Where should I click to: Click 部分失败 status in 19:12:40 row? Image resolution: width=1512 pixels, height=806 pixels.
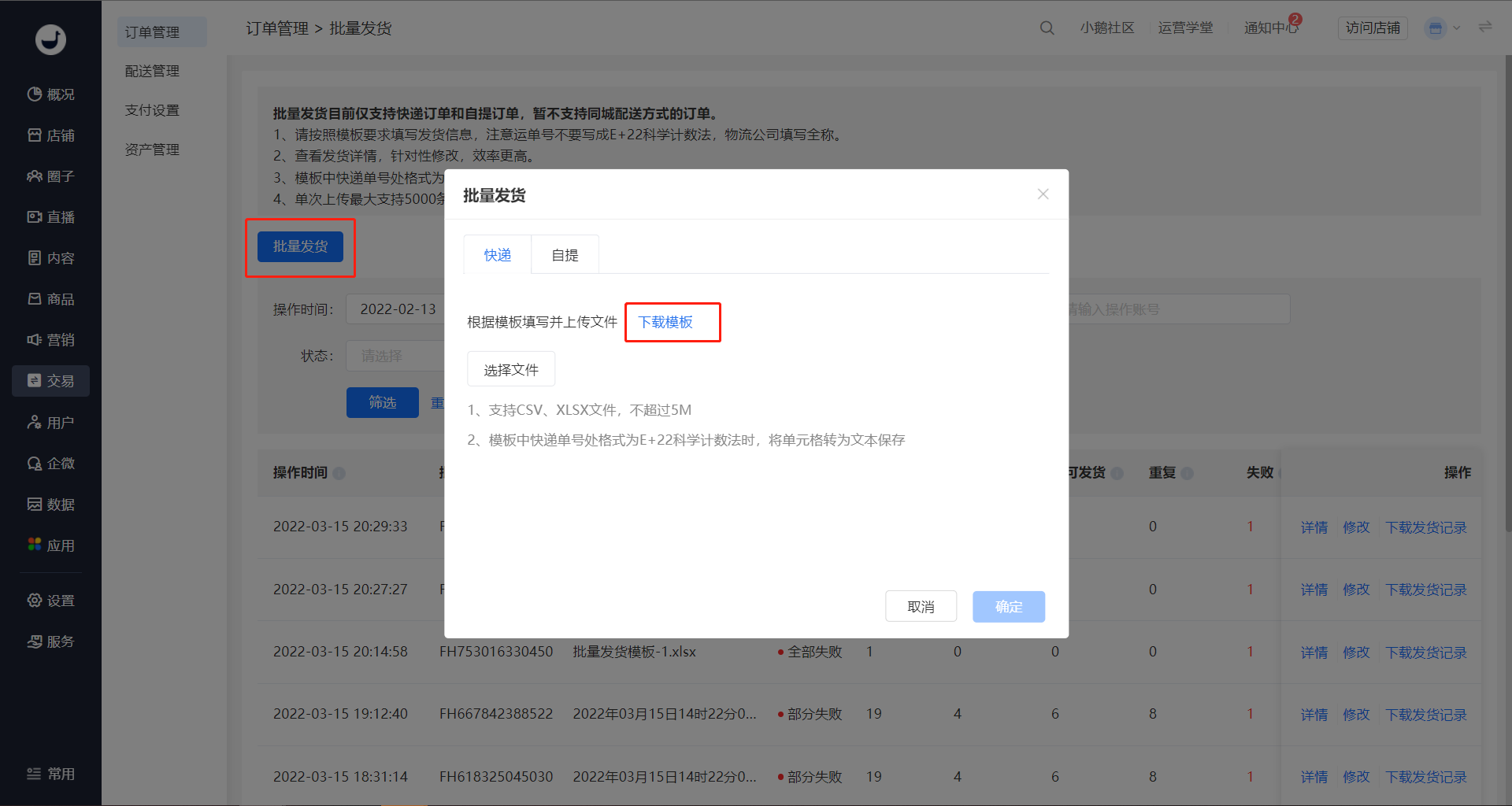pyautogui.click(x=810, y=714)
